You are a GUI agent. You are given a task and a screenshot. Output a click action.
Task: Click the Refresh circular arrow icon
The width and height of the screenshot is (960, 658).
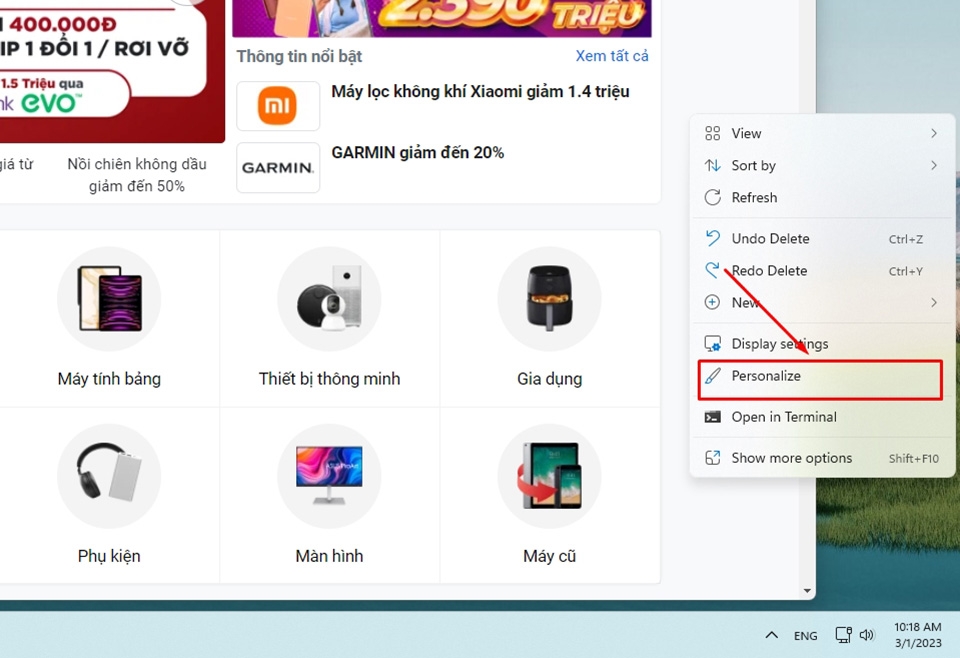tap(712, 197)
